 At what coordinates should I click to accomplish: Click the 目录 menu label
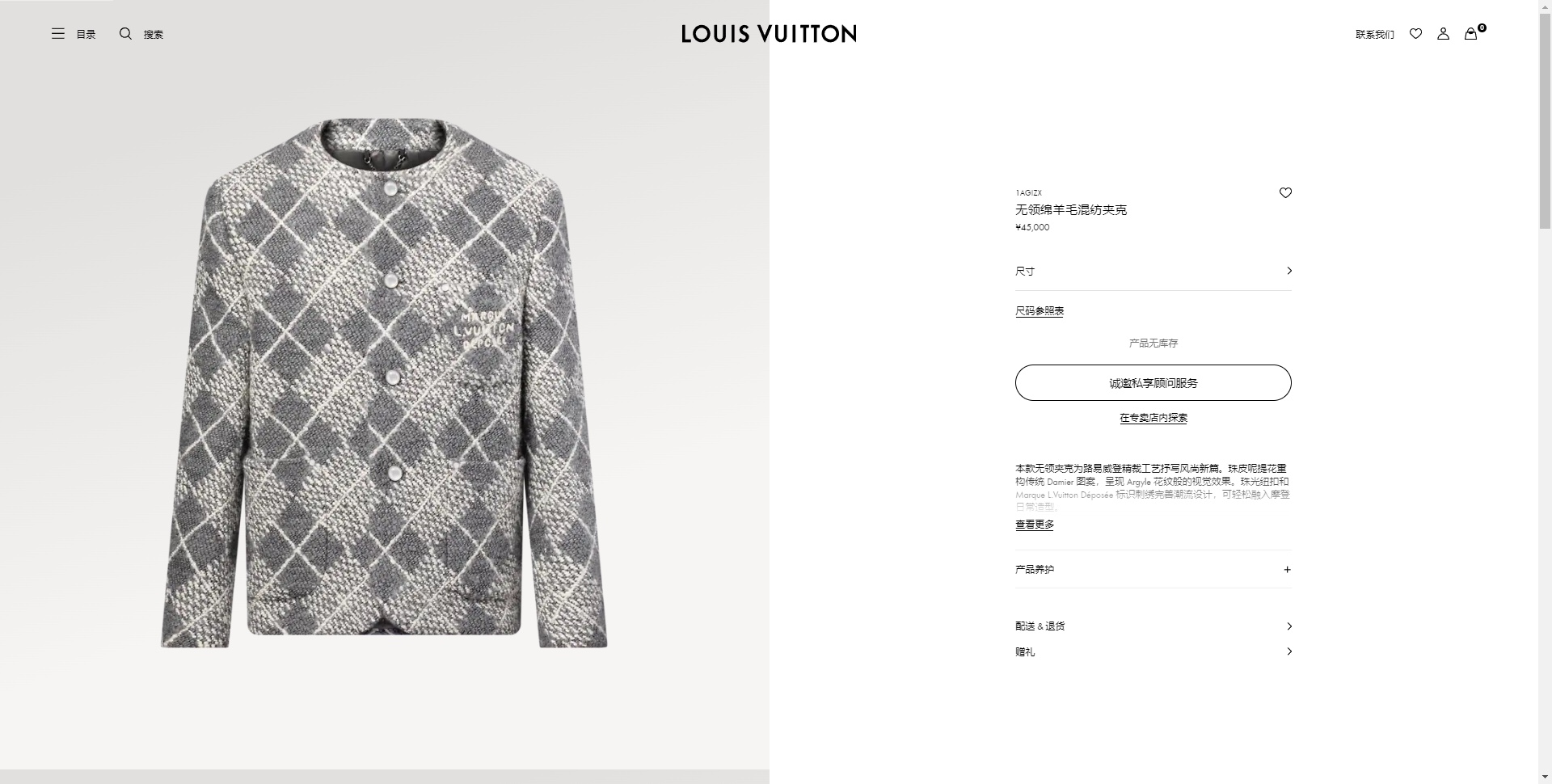(x=86, y=35)
